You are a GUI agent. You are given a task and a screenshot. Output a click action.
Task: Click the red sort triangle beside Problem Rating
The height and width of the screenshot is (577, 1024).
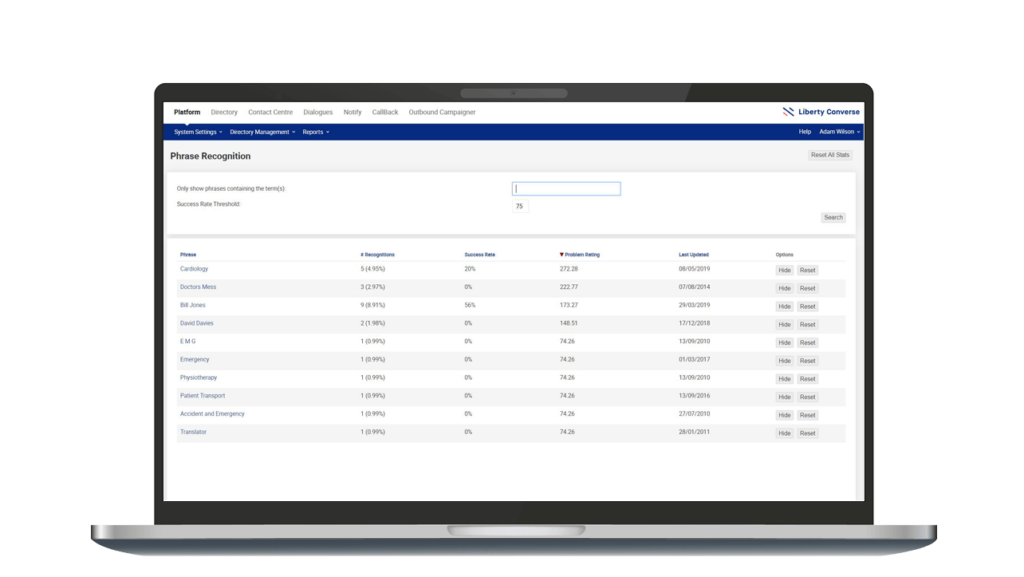point(560,255)
